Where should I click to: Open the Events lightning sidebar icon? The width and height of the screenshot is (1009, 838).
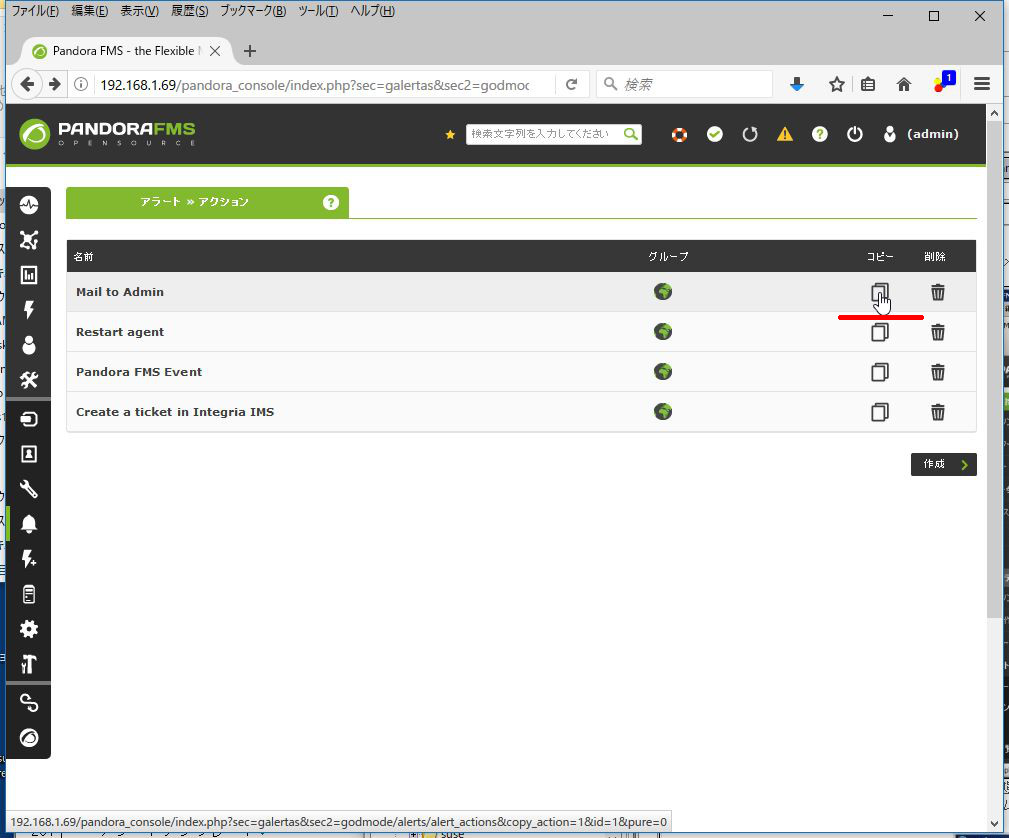click(29, 310)
